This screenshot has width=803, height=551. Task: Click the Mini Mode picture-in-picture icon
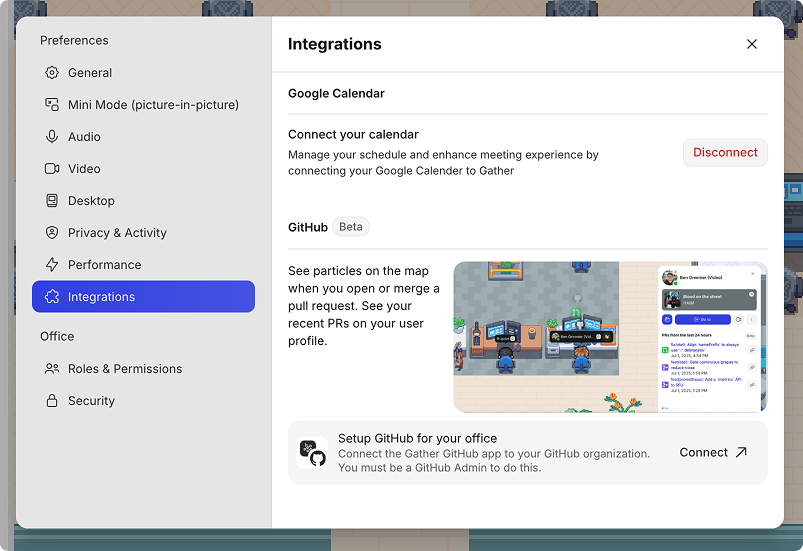tap(52, 104)
